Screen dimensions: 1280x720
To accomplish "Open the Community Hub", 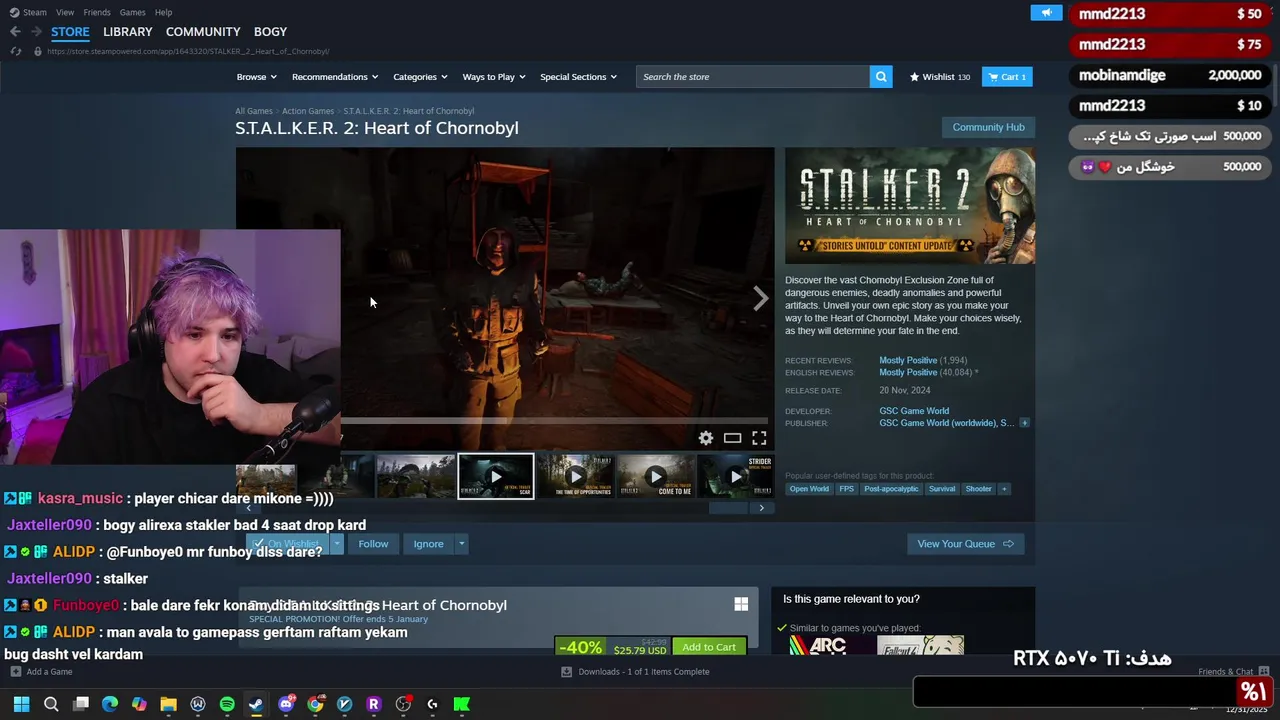I will [x=988, y=127].
